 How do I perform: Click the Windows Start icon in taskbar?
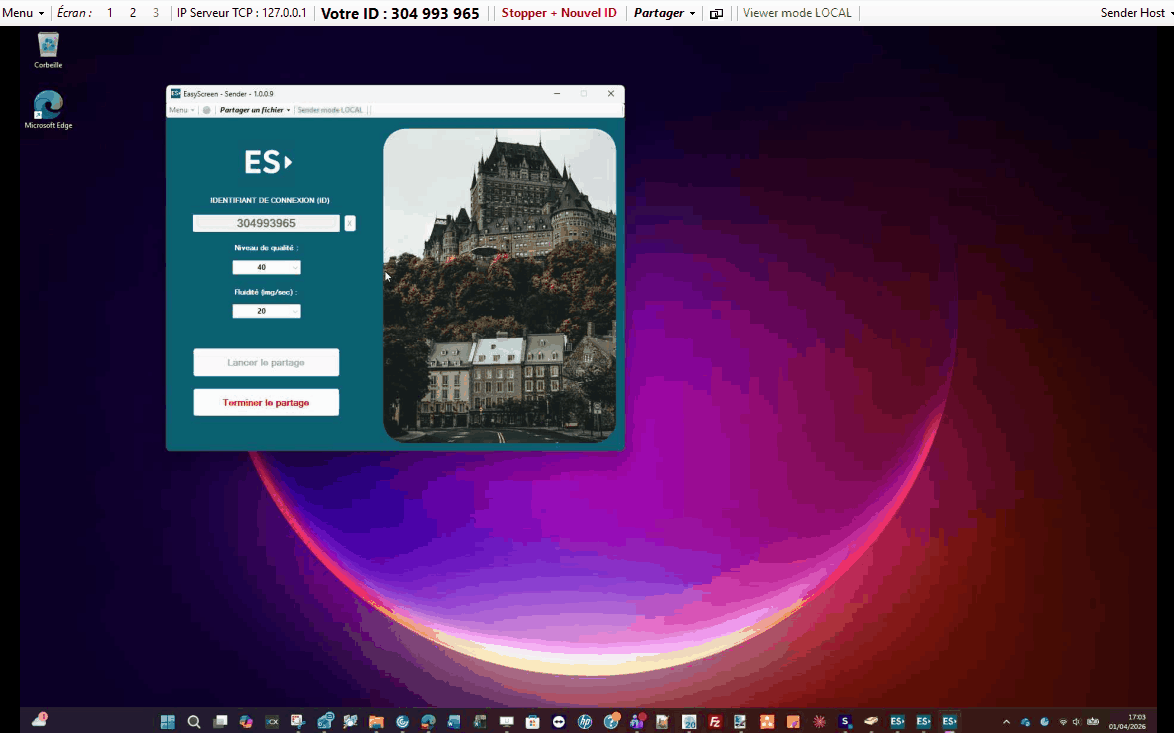tap(168, 721)
